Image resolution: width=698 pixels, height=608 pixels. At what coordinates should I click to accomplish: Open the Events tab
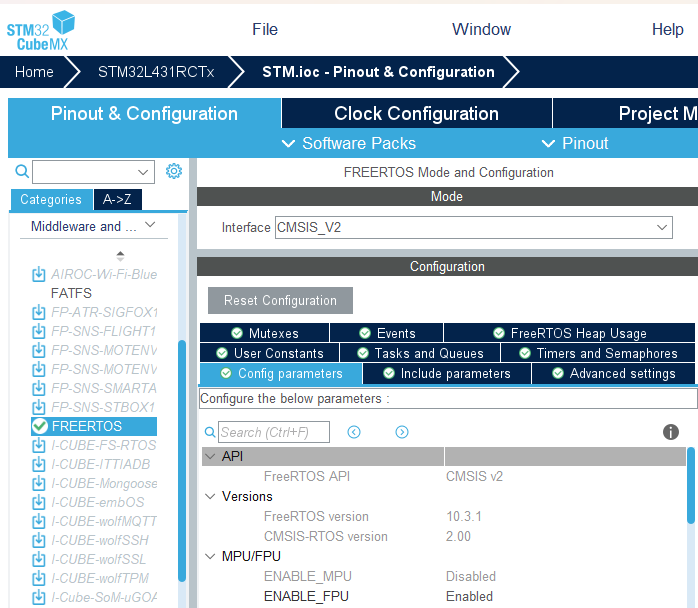tap(386, 333)
